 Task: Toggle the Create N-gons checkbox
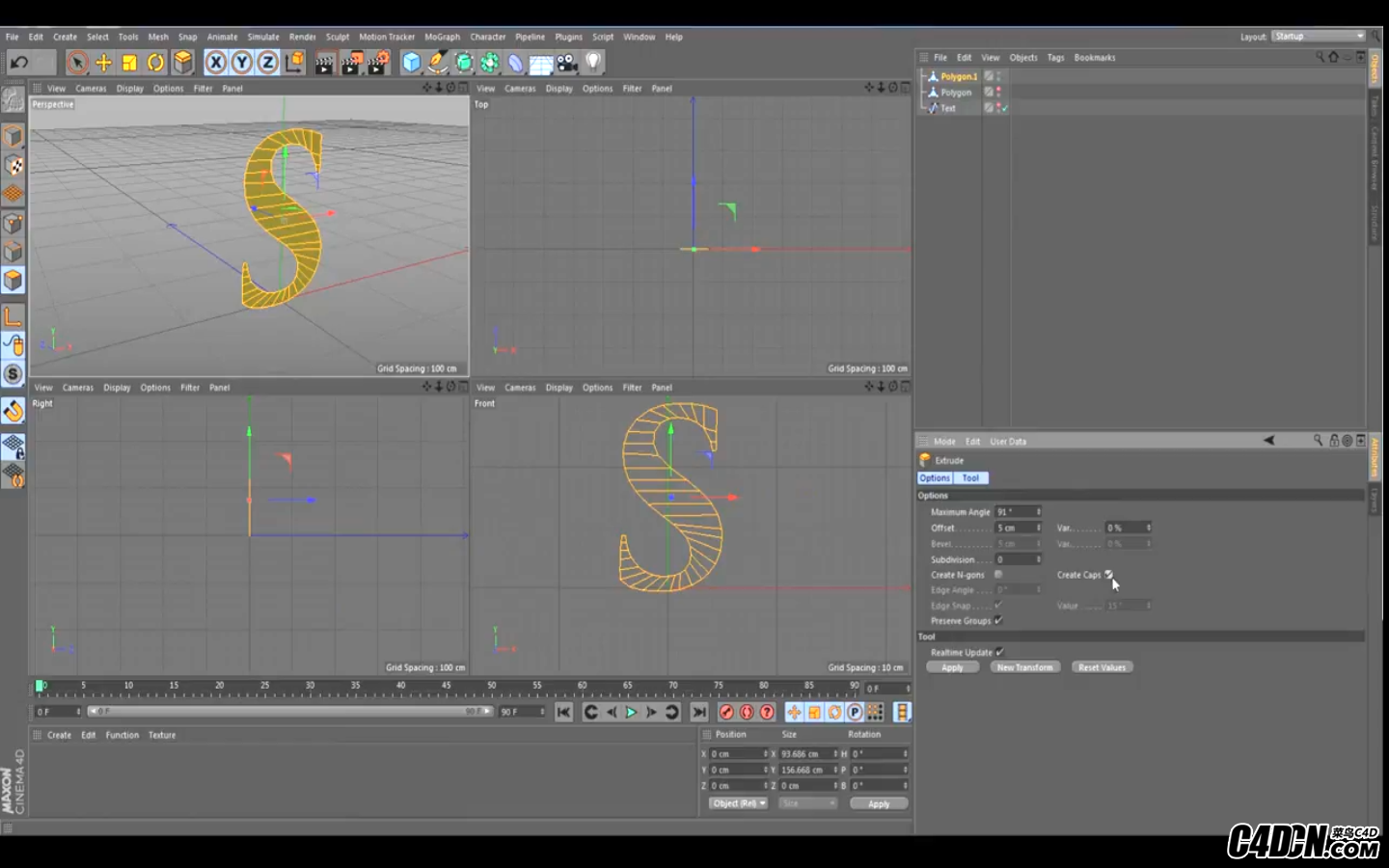coord(998,575)
